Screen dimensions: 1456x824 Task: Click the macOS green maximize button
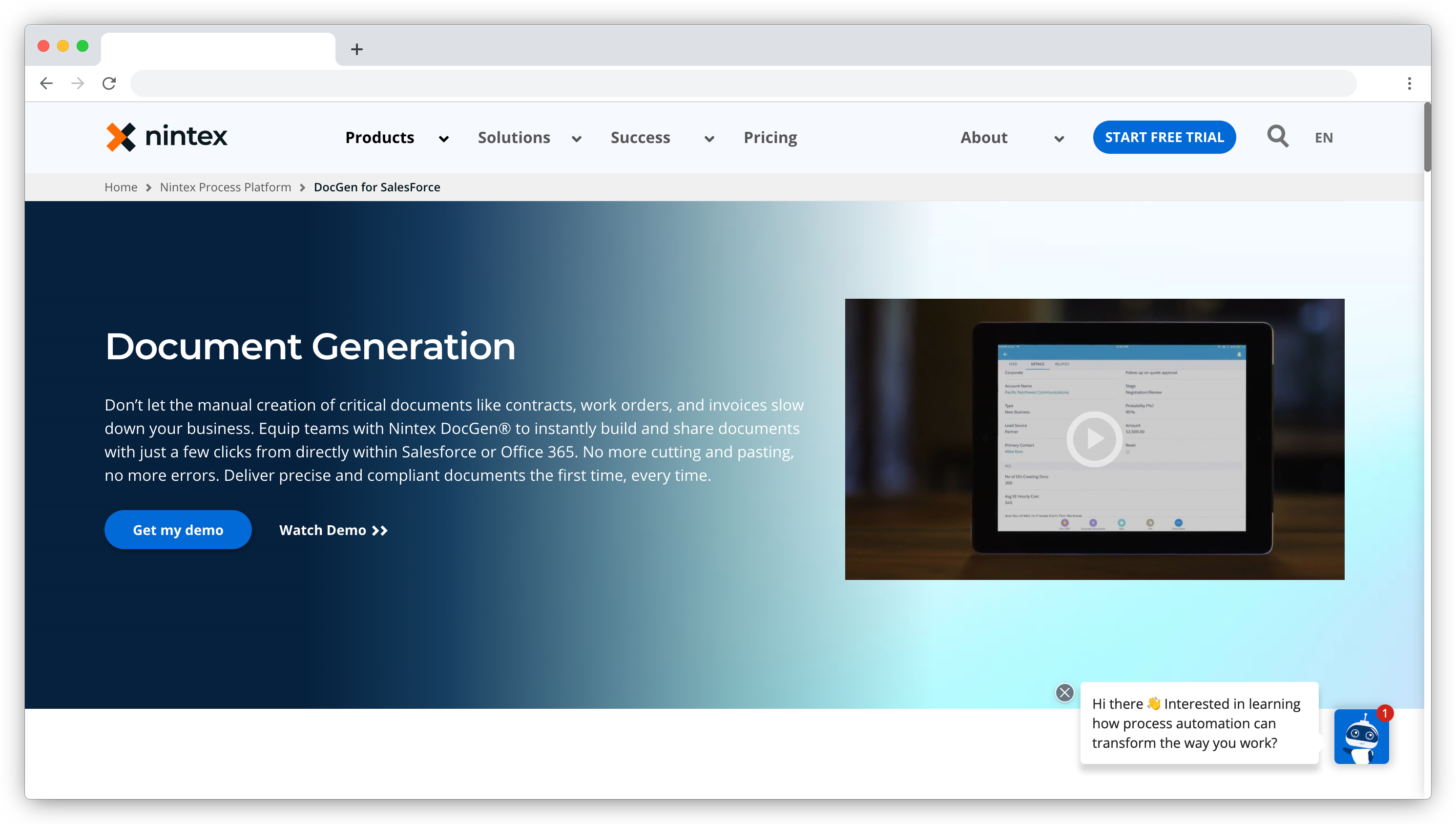(83, 46)
